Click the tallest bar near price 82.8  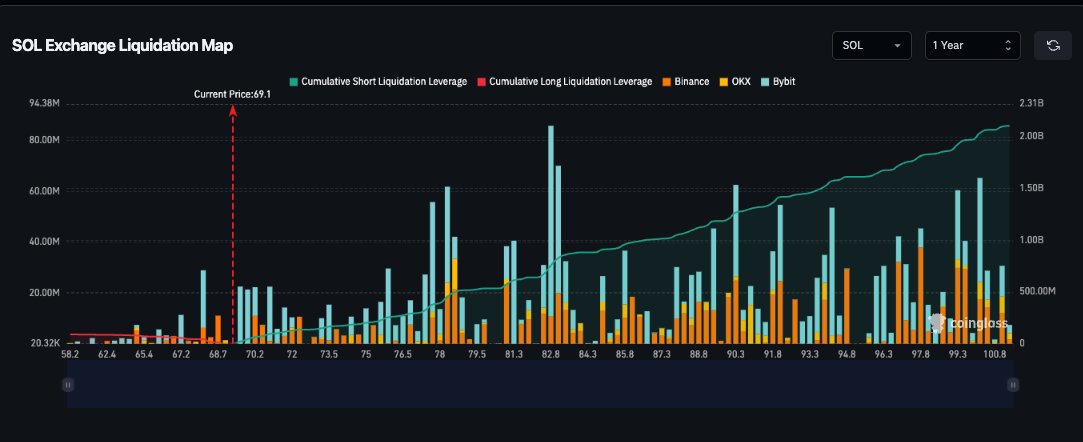coord(550,235)
